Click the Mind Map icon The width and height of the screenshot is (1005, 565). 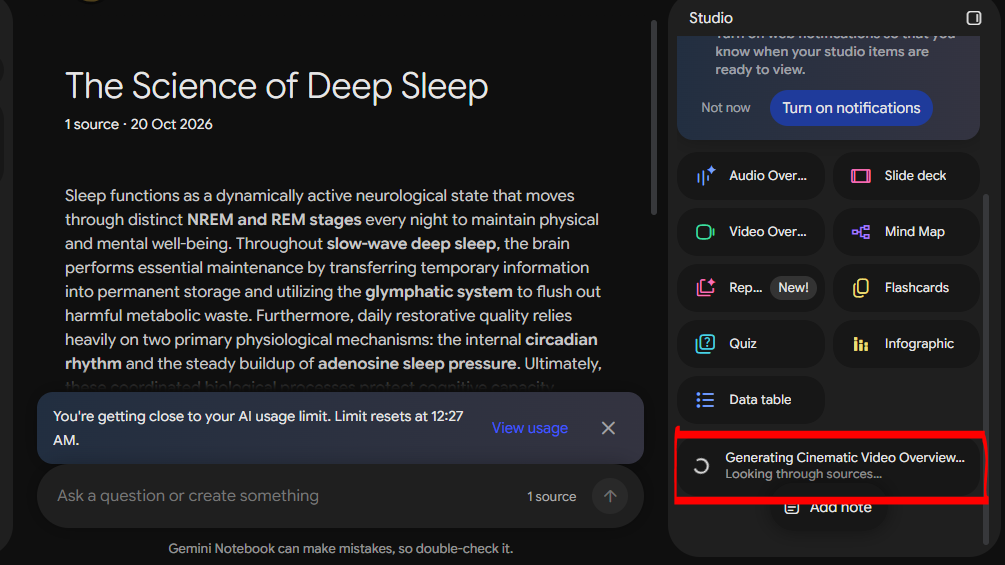tap(861, 232)
